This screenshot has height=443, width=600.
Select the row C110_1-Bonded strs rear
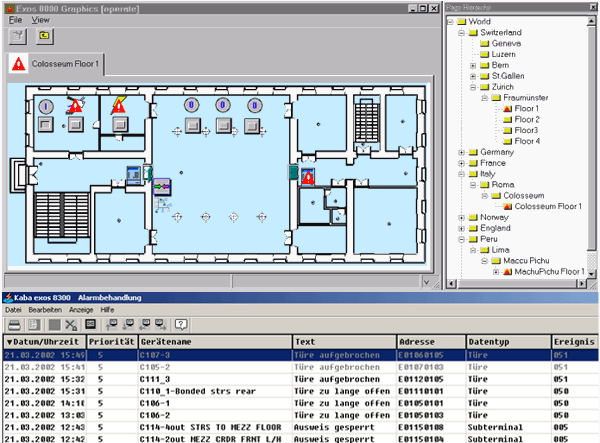click(x=300, y=391)
